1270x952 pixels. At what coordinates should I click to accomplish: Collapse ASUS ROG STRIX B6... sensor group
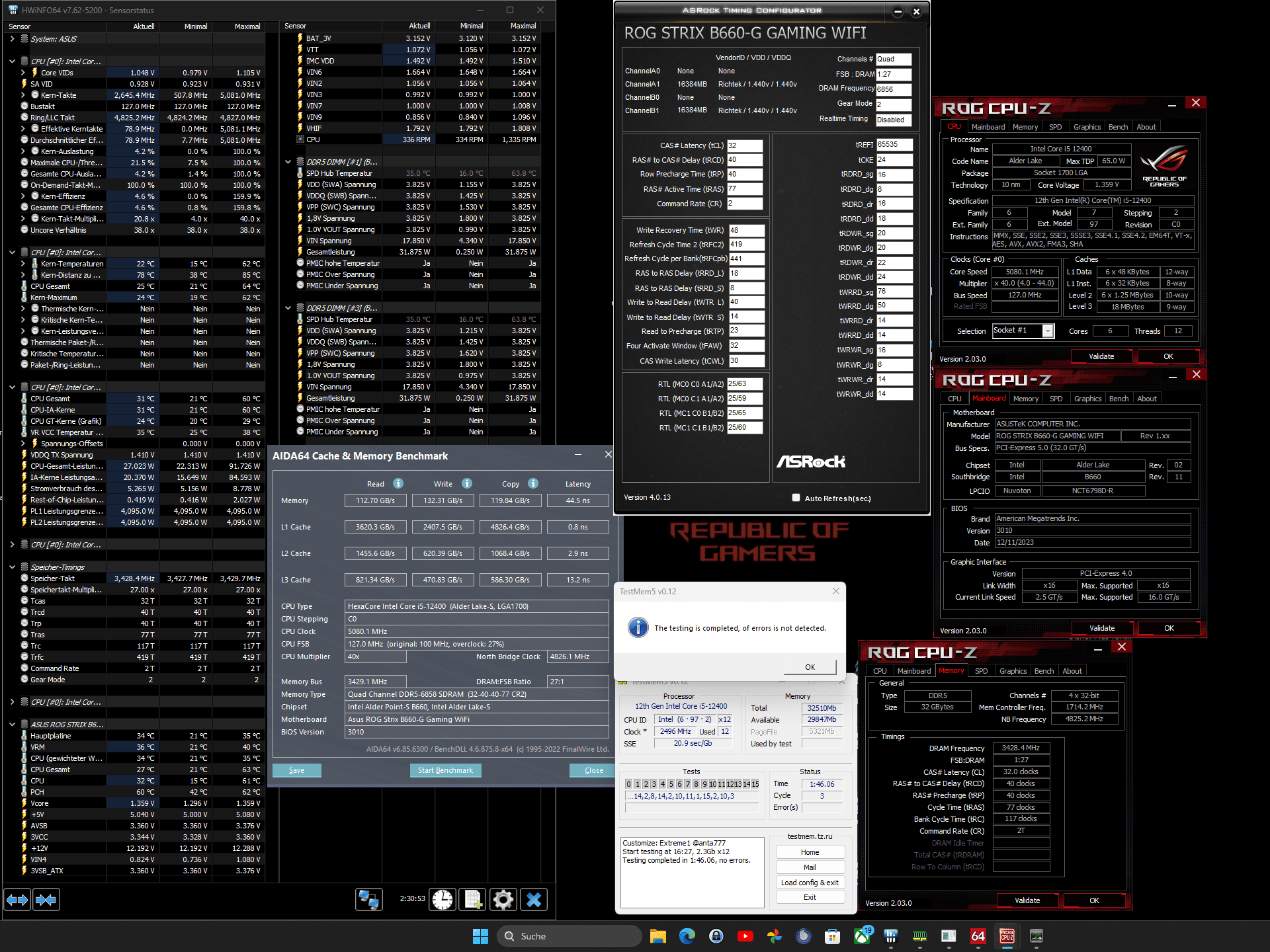(x=12, y=725)
